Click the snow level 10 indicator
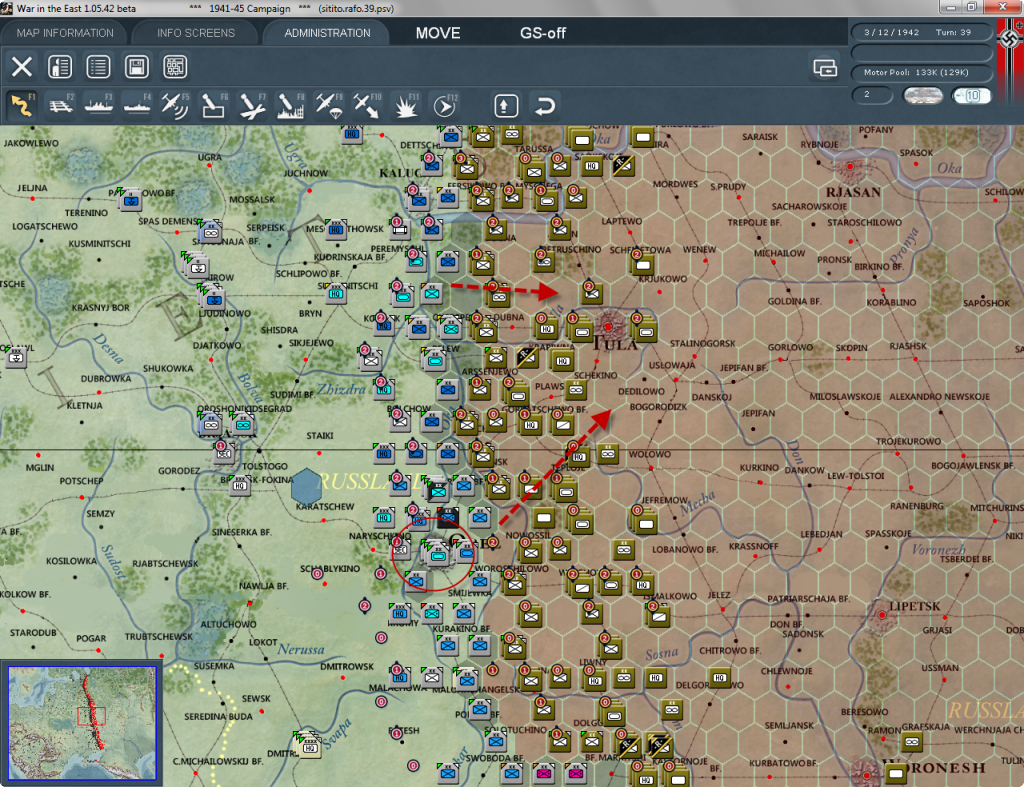 [972, 95]
